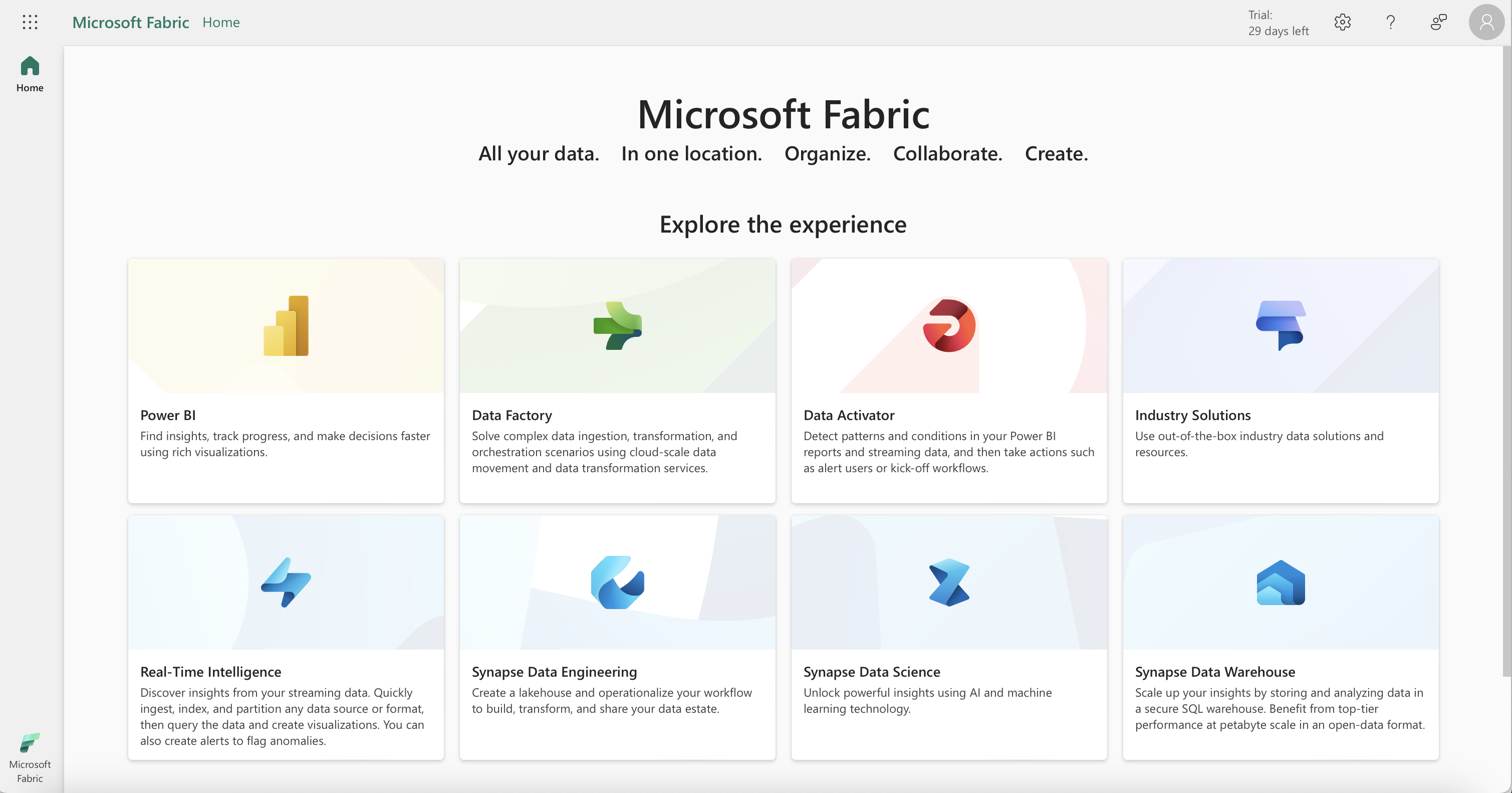Click the Synapse Data Warehouse house icon
1512x793 pixels.
coord(1280,582)
